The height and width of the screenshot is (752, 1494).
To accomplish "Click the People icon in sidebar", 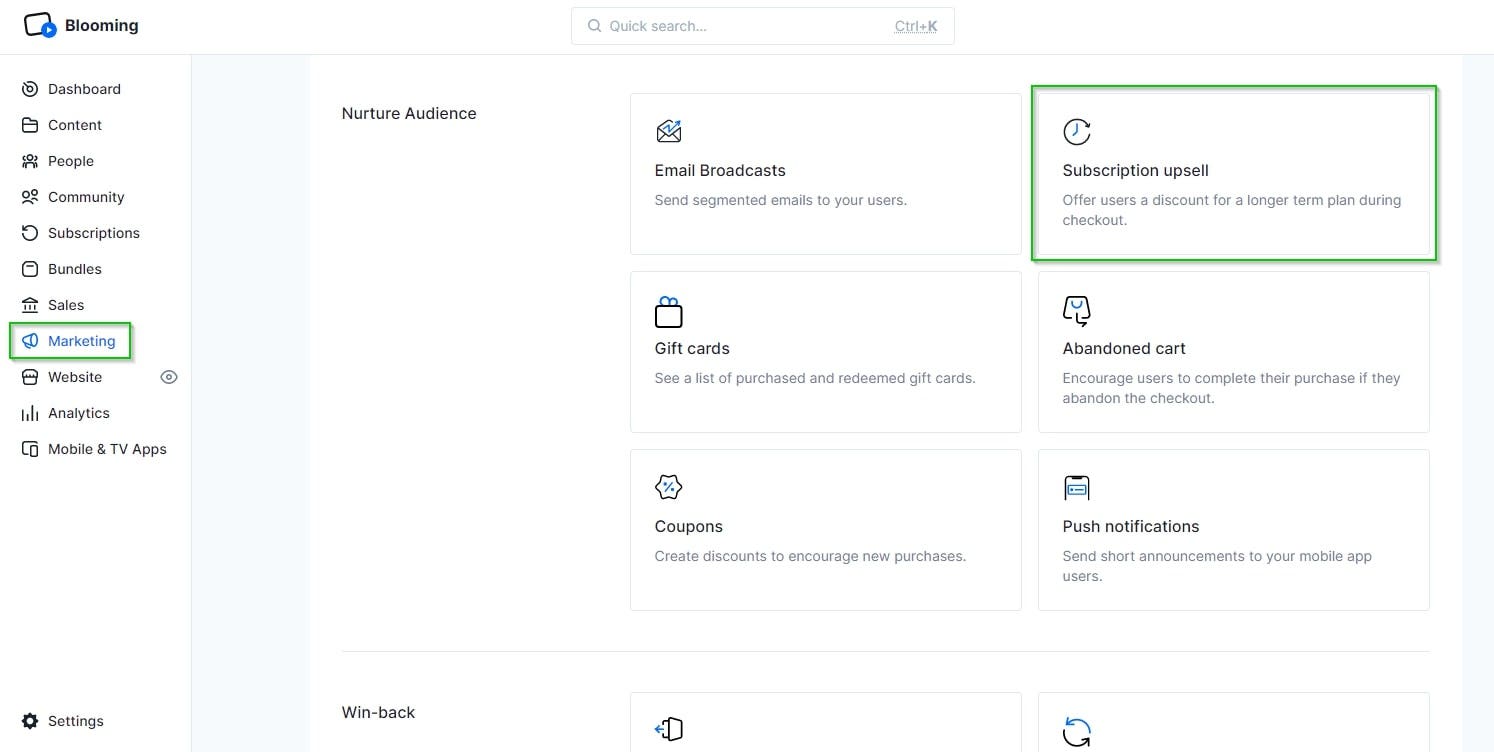I will (30, 161).
